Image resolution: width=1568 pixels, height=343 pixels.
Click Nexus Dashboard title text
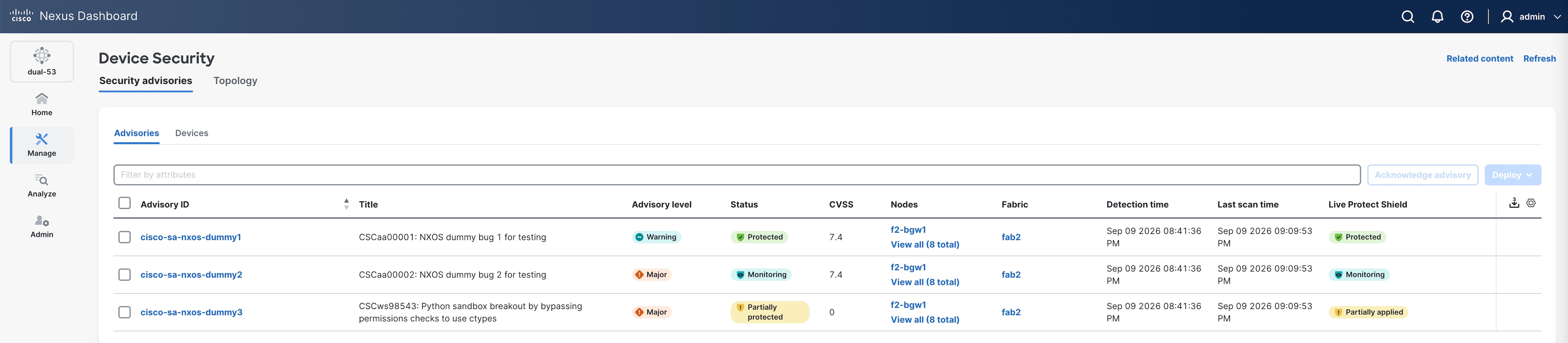click(88, 16)
